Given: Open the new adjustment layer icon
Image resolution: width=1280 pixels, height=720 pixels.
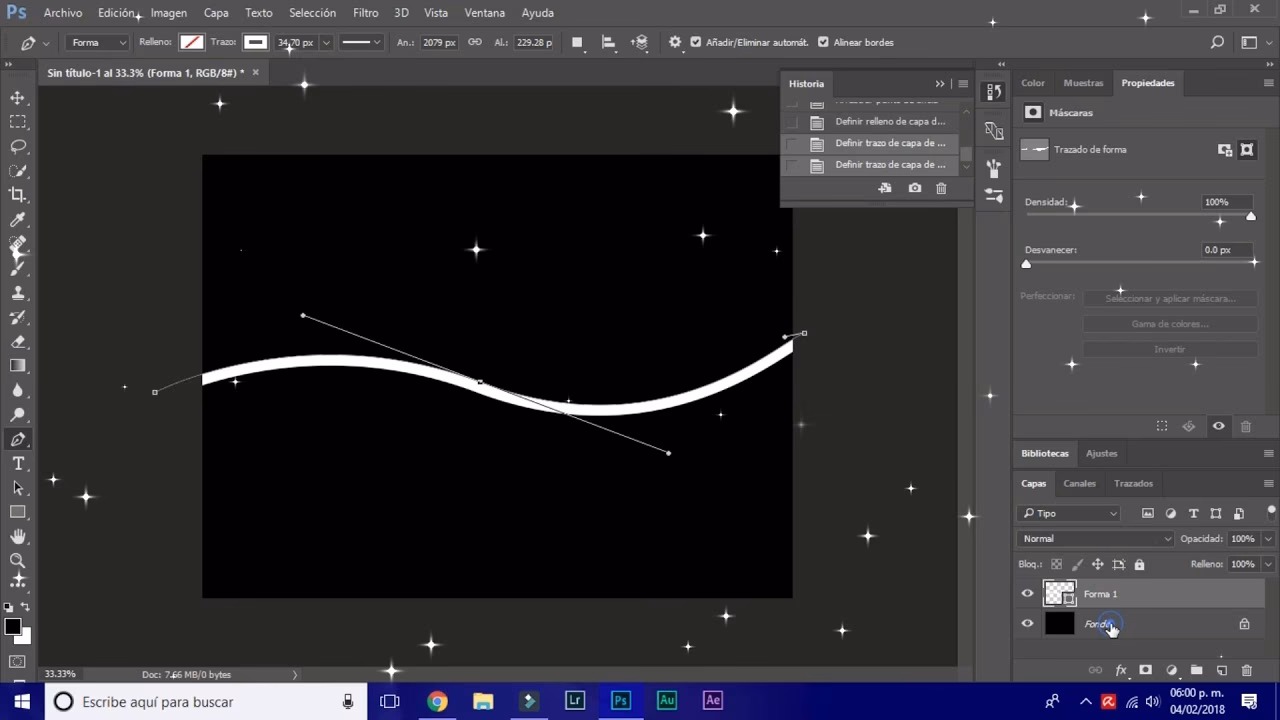Looking at the screenshot, I should [x=1172, y=670].
